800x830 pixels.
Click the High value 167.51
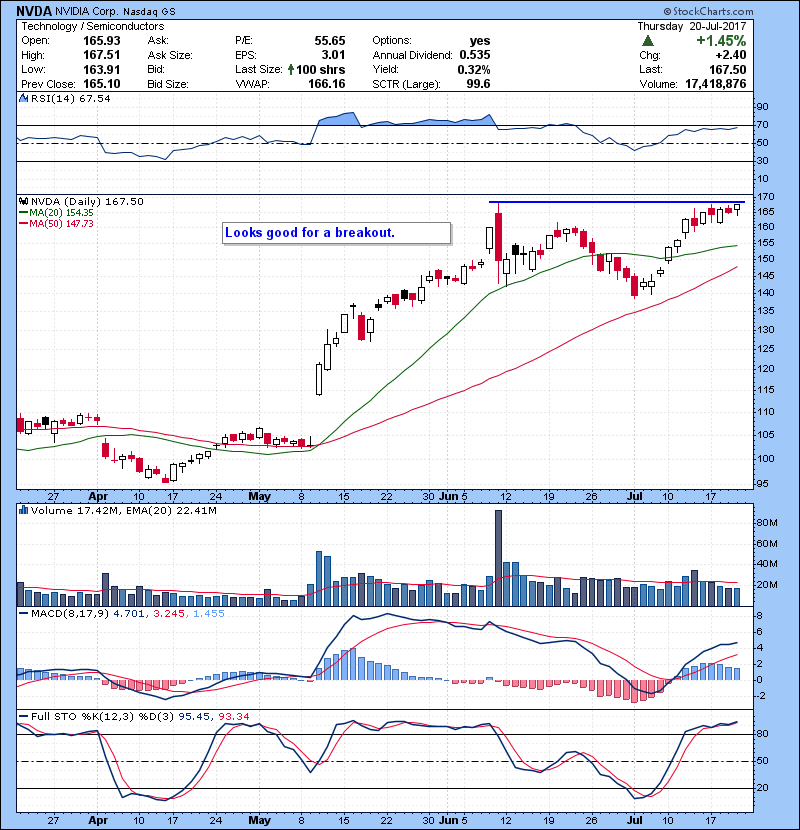[102, 55]
